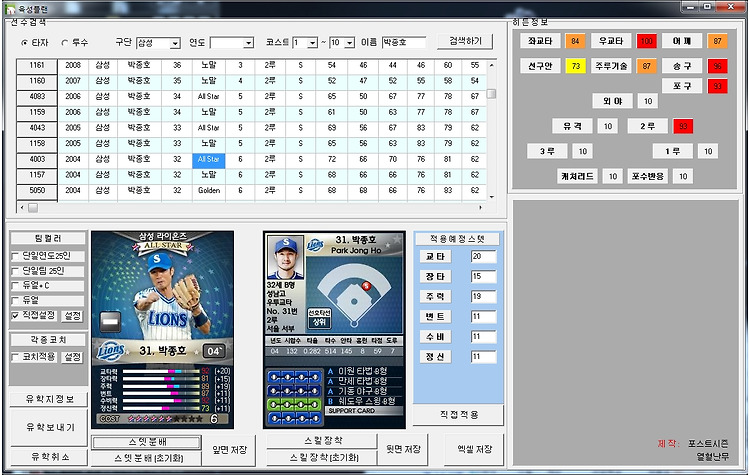This screenshot has height=475, width=750.
Task: Click the Lions logo on the front card
Action: tap(111, 352)
